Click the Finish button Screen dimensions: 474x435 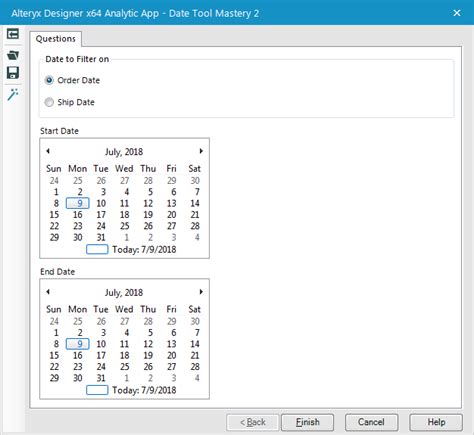click(307, 422)
